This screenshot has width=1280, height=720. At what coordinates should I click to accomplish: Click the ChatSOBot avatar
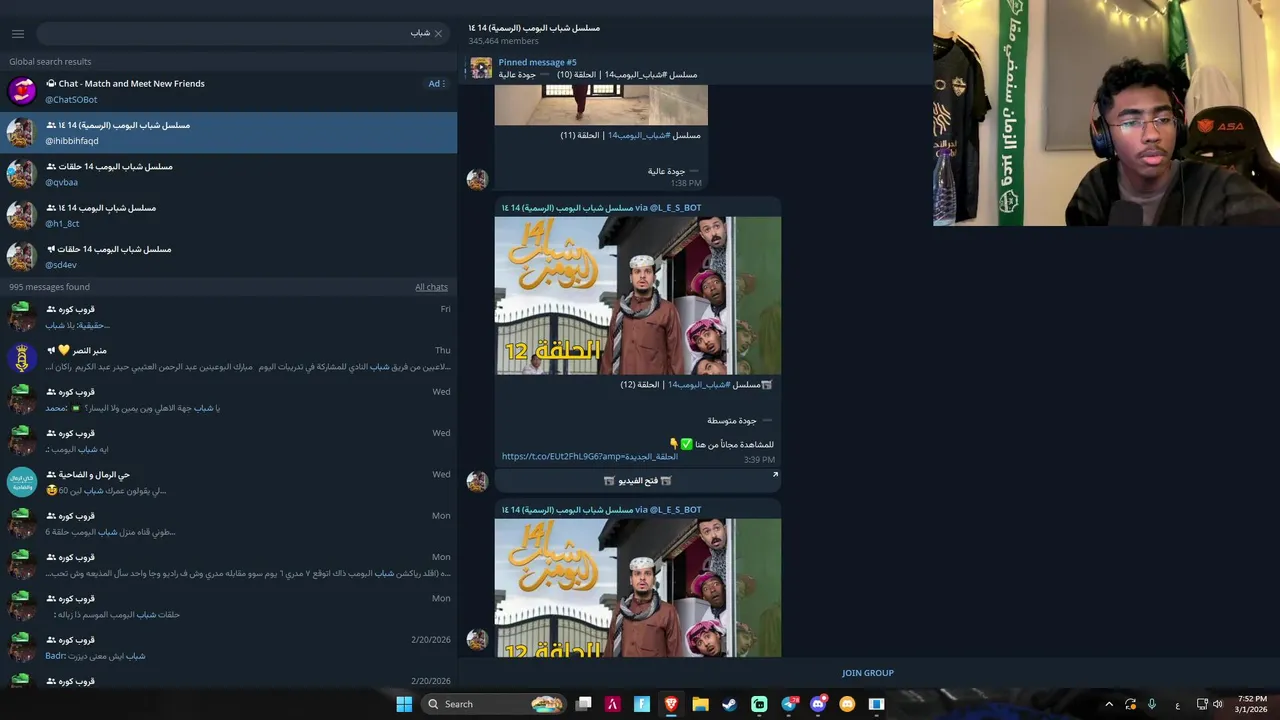[22, 91]
